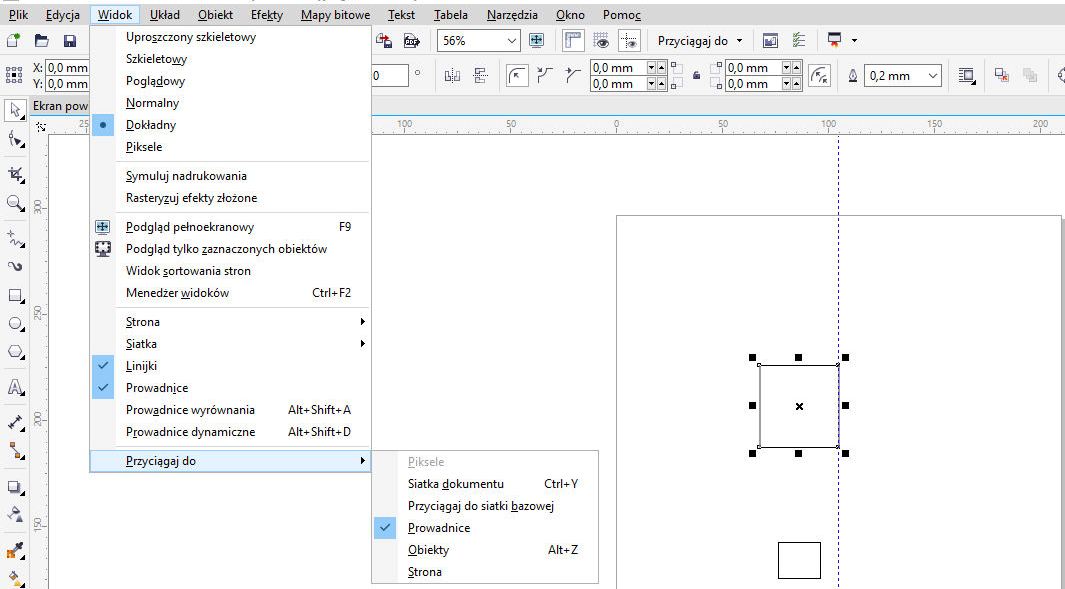
Task: Select the Zoom magnifier tool
Action: pos(15,203)
